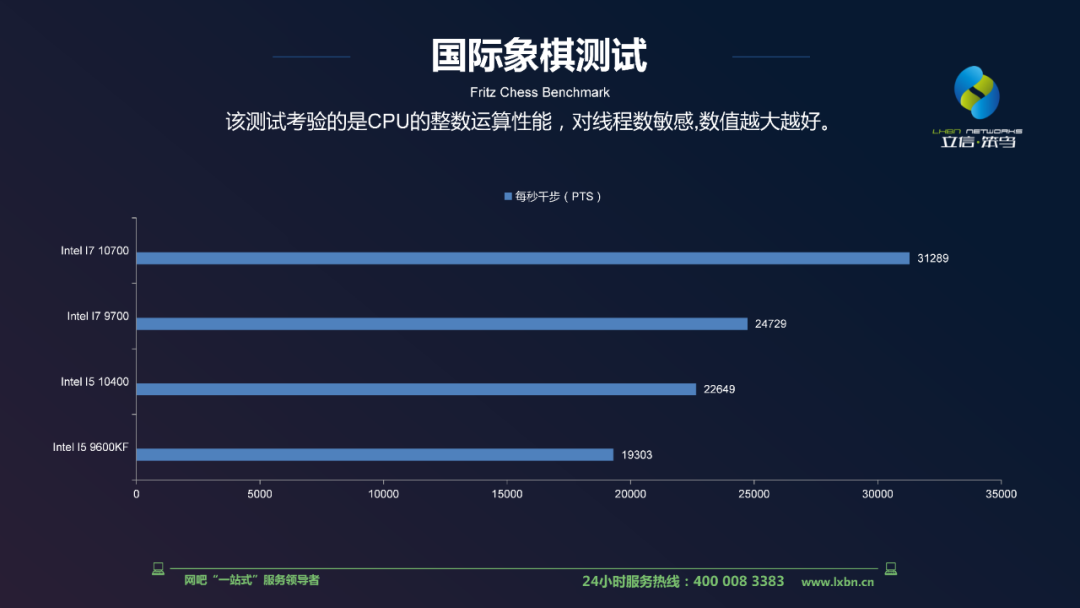The image size is (1080, 608).
Task: Click the x-axis tick label 30000
Action: pos(878,494)
